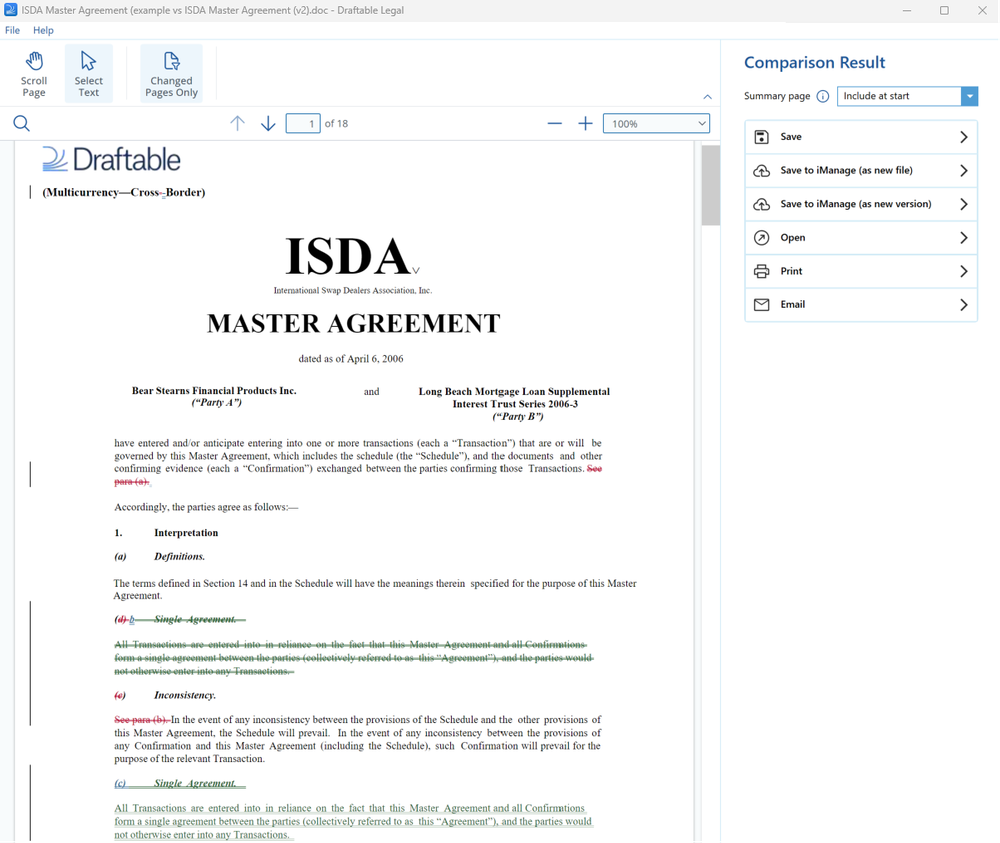The width and height of the screenshot is (1000, 843).
Task: Expand the Print option chevron
Action: pos(964,271)
